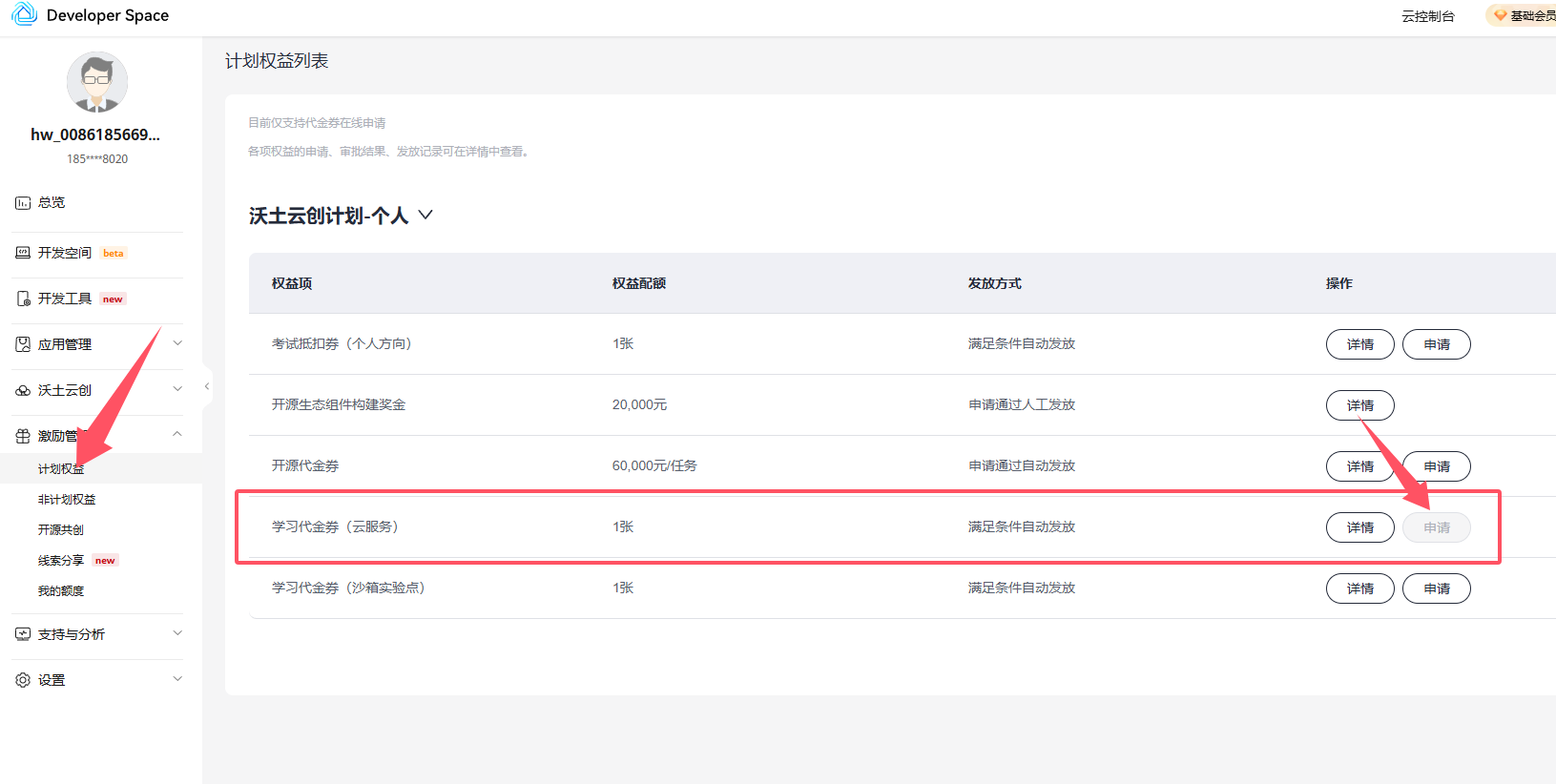
Task: Click 详情 for 开源生态组件构建奖金
Action: tap(1360, 405)
